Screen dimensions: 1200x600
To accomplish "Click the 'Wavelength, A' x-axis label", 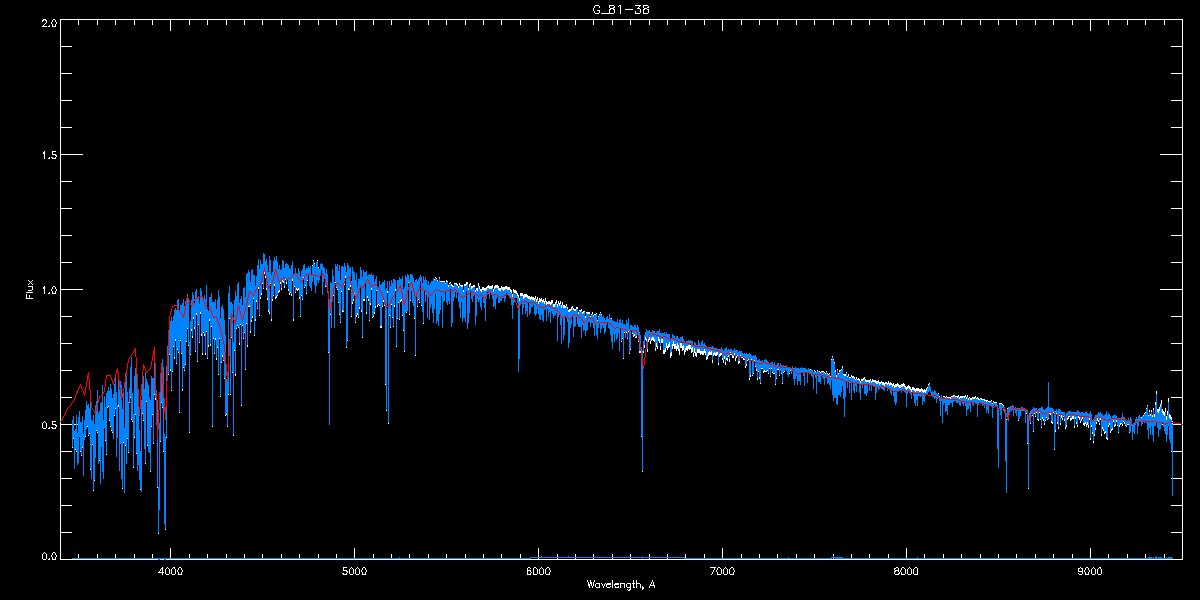I will [x=621, y=584].
